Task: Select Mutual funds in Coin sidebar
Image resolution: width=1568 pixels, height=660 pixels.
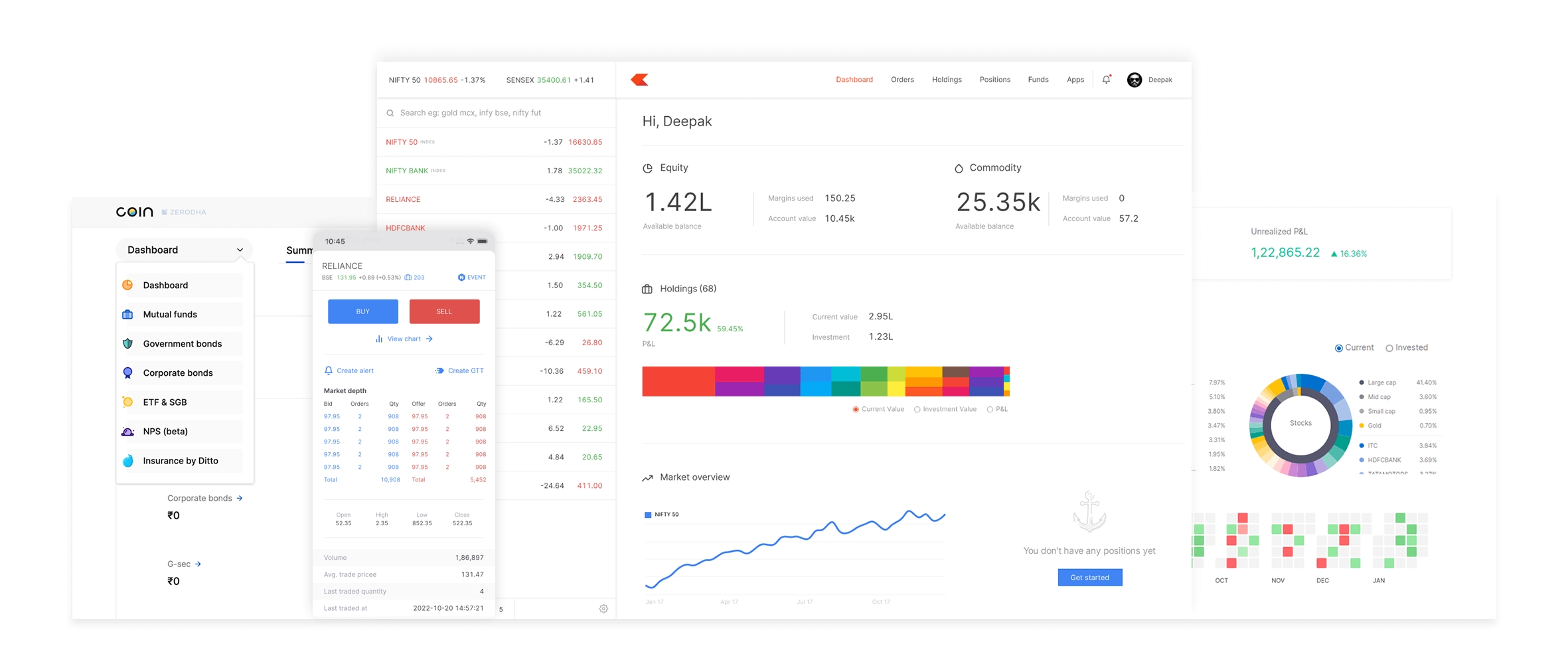Action: pyautogui.click(x=169, y=314)
